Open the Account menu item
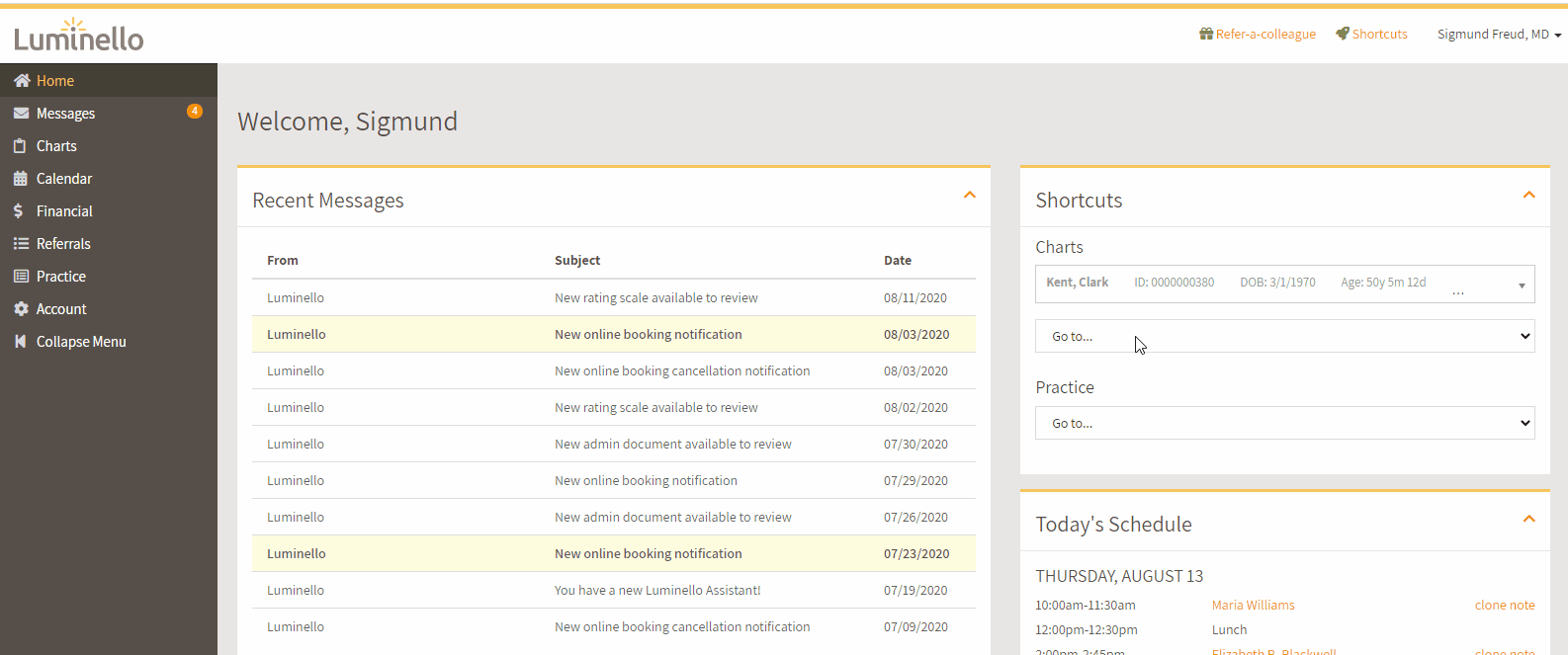Screen dimensions: 1568x655 (109, 309)
